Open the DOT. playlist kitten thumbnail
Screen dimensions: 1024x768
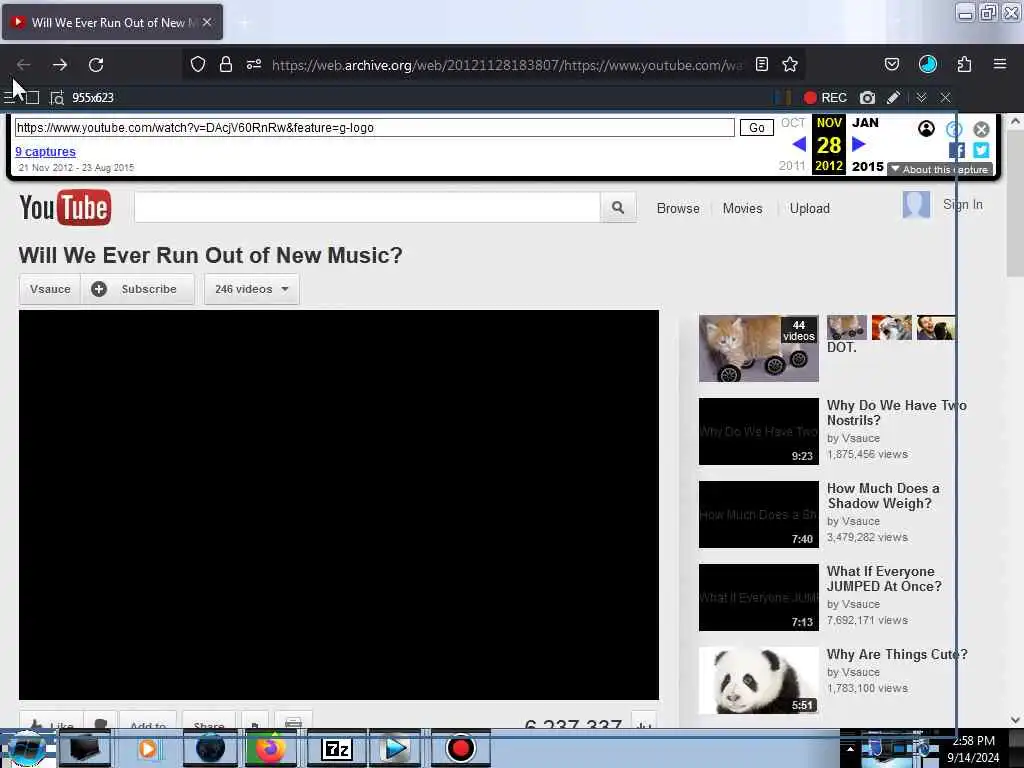[x=758, y=348]
